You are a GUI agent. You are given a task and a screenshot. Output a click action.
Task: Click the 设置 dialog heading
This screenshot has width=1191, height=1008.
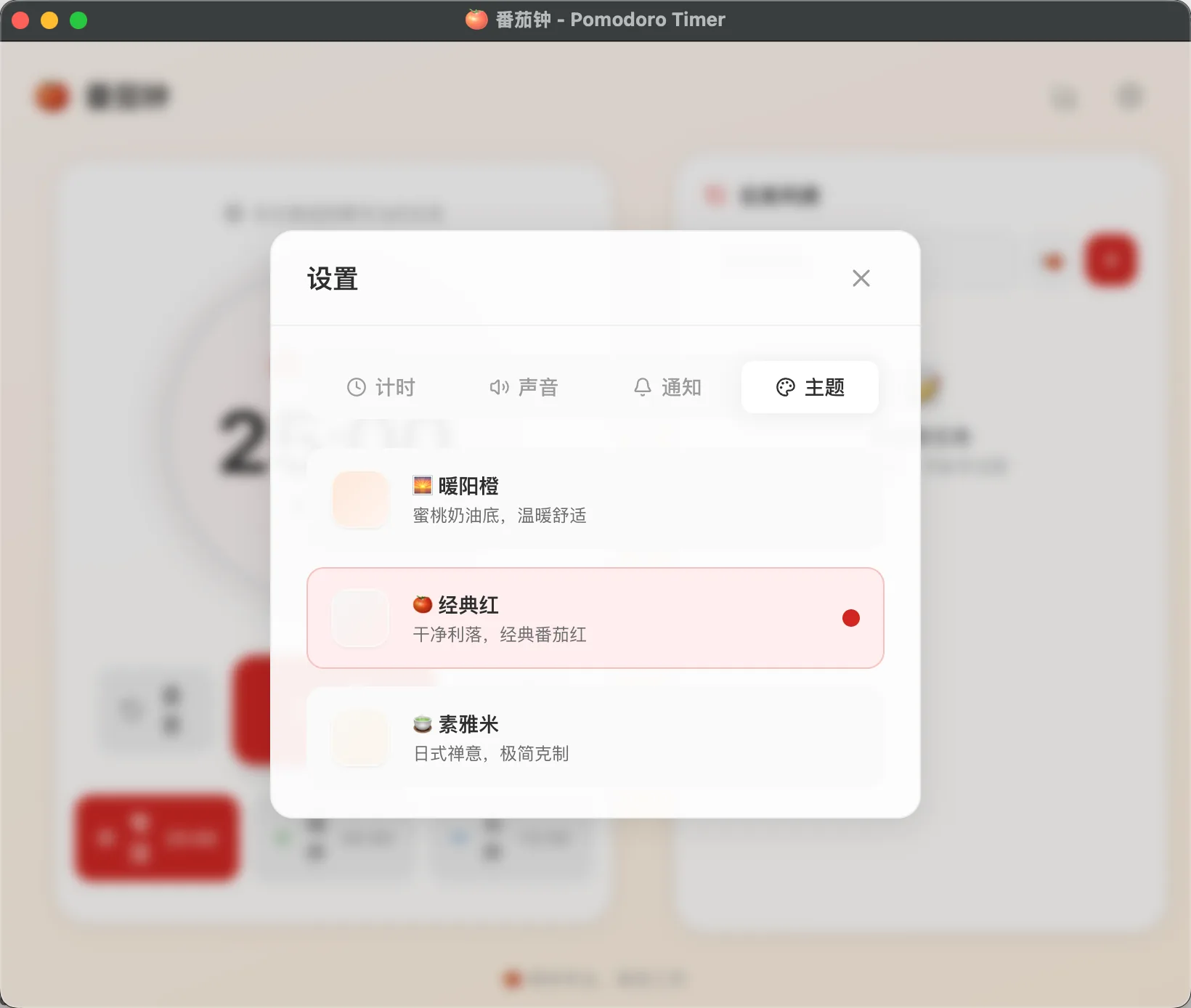point(333,279)
